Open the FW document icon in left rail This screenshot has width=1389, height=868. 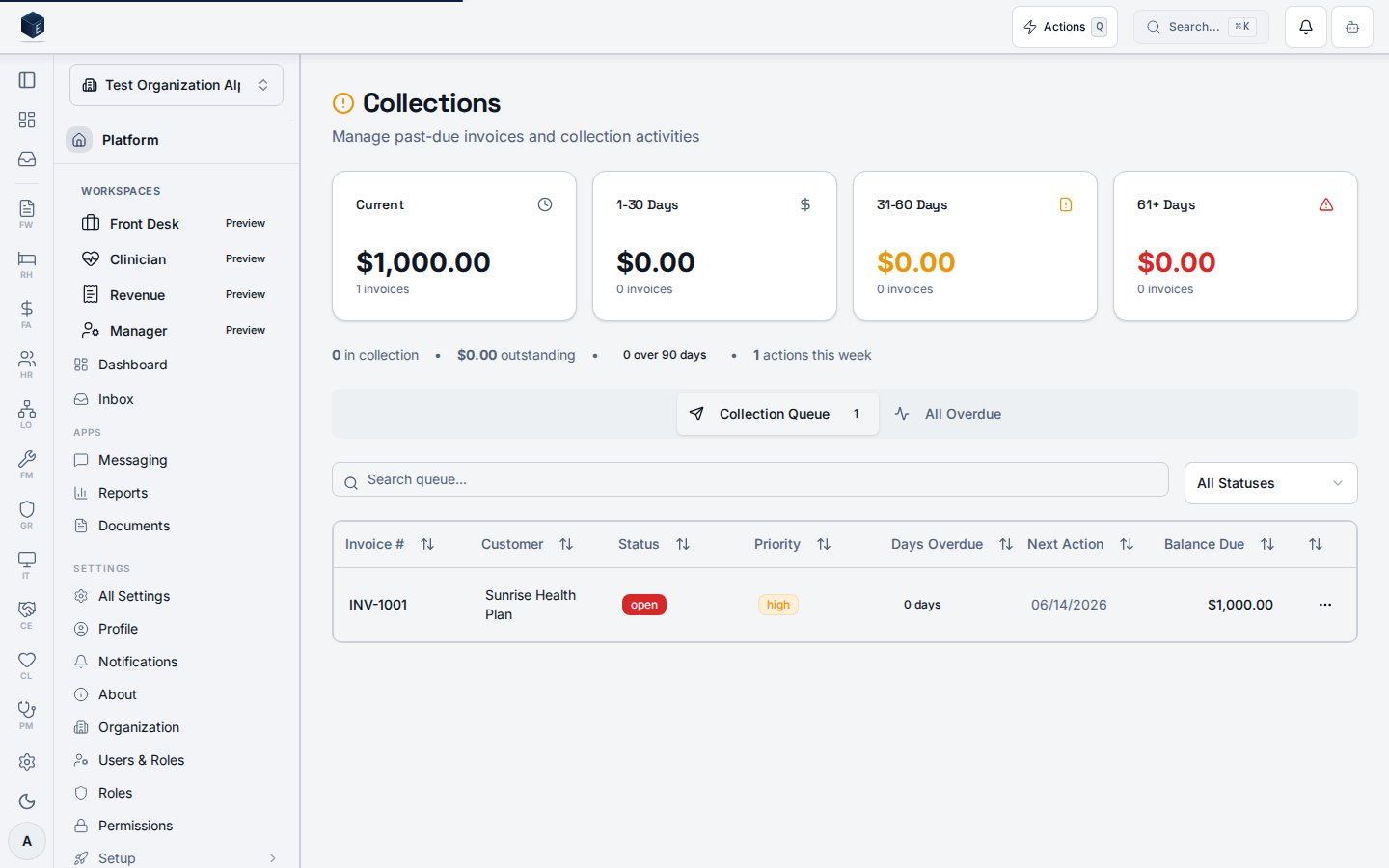[x=27, y=212]
